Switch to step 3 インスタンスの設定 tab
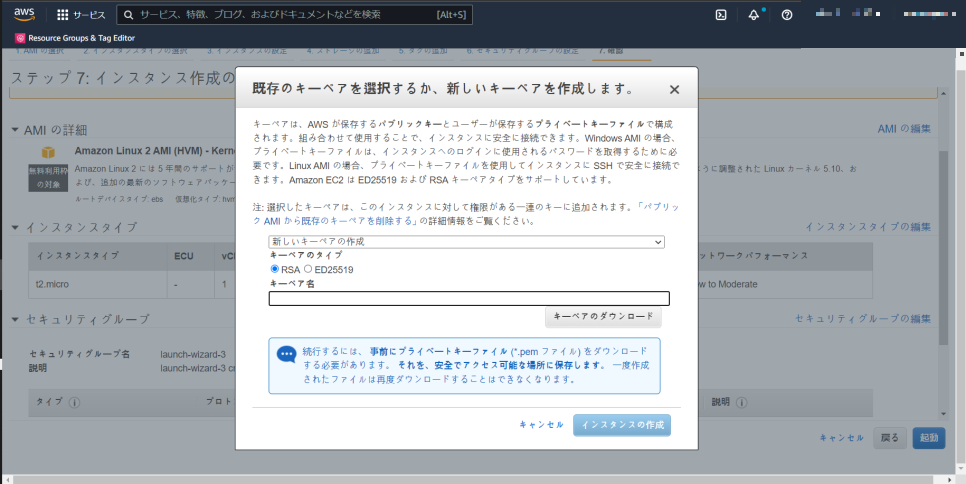 (247, 50)
